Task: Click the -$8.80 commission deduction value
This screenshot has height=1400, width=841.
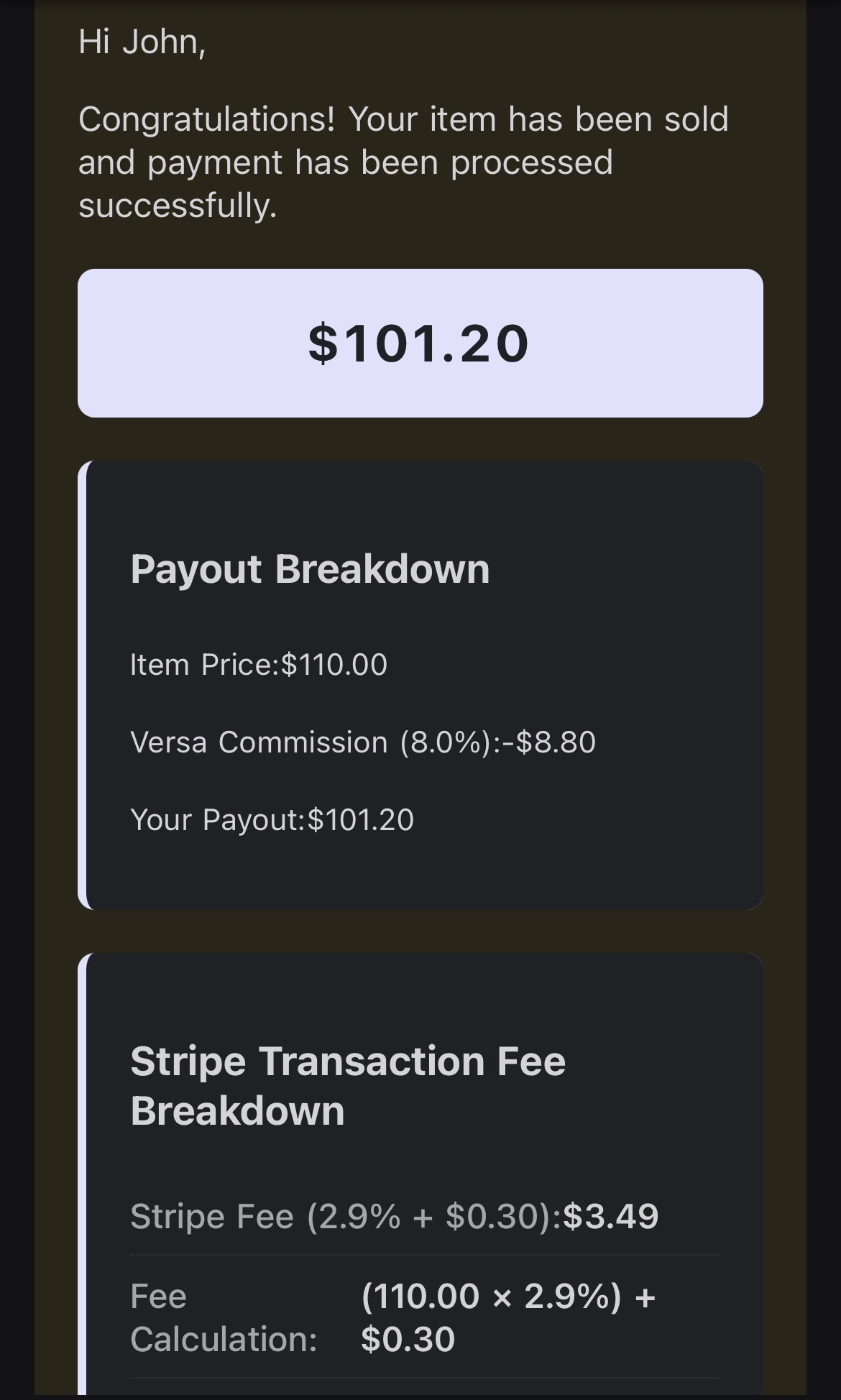Action: pyautogui.click(x=549, y=742)
